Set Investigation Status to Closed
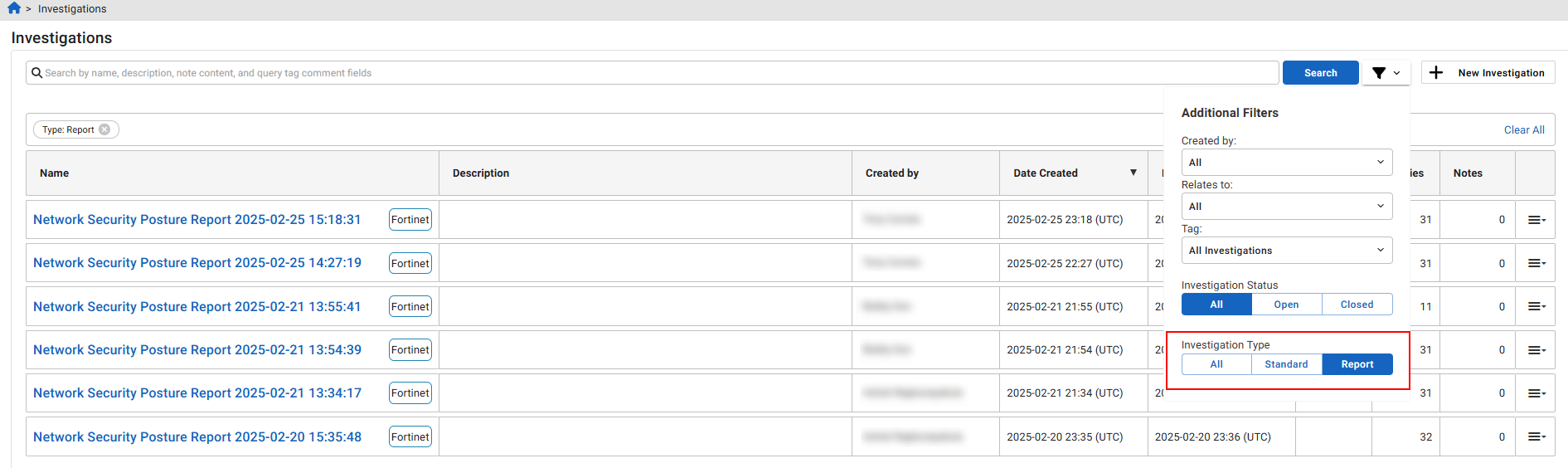The width and height of the screenshot is (1568, 468). tap(1357, 305)
